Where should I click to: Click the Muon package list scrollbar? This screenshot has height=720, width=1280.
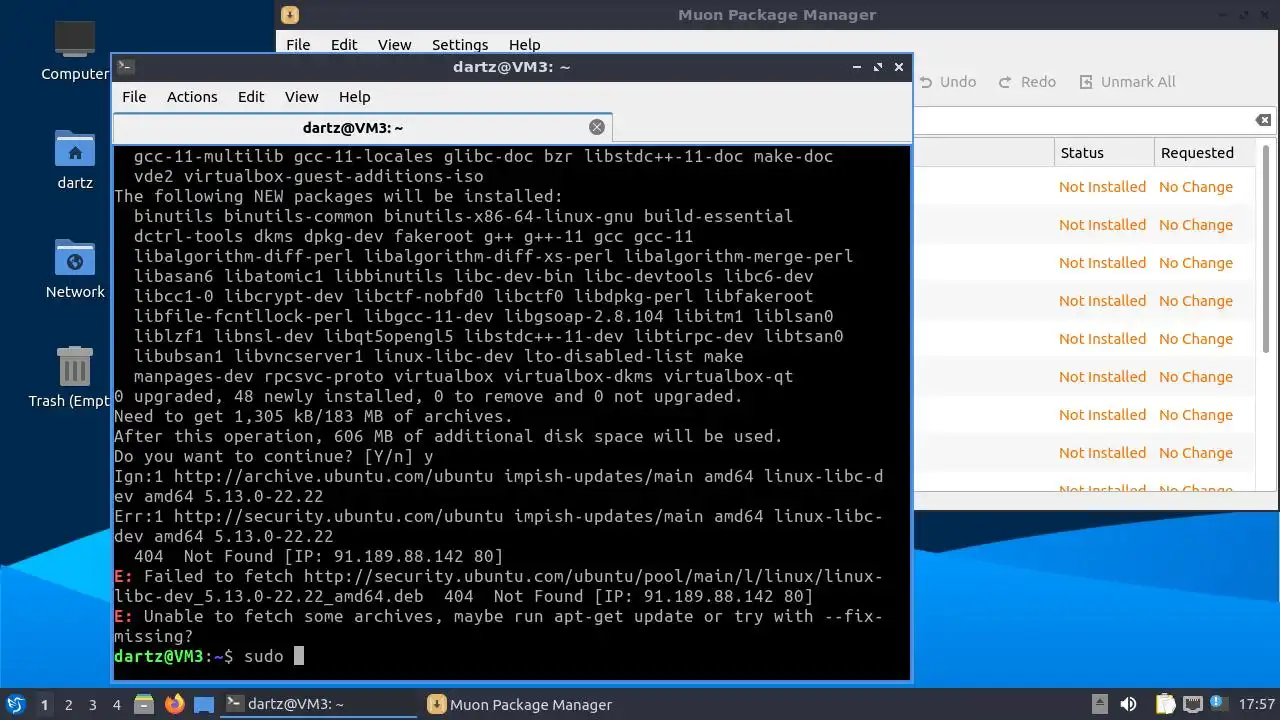tap(1267, 250)
